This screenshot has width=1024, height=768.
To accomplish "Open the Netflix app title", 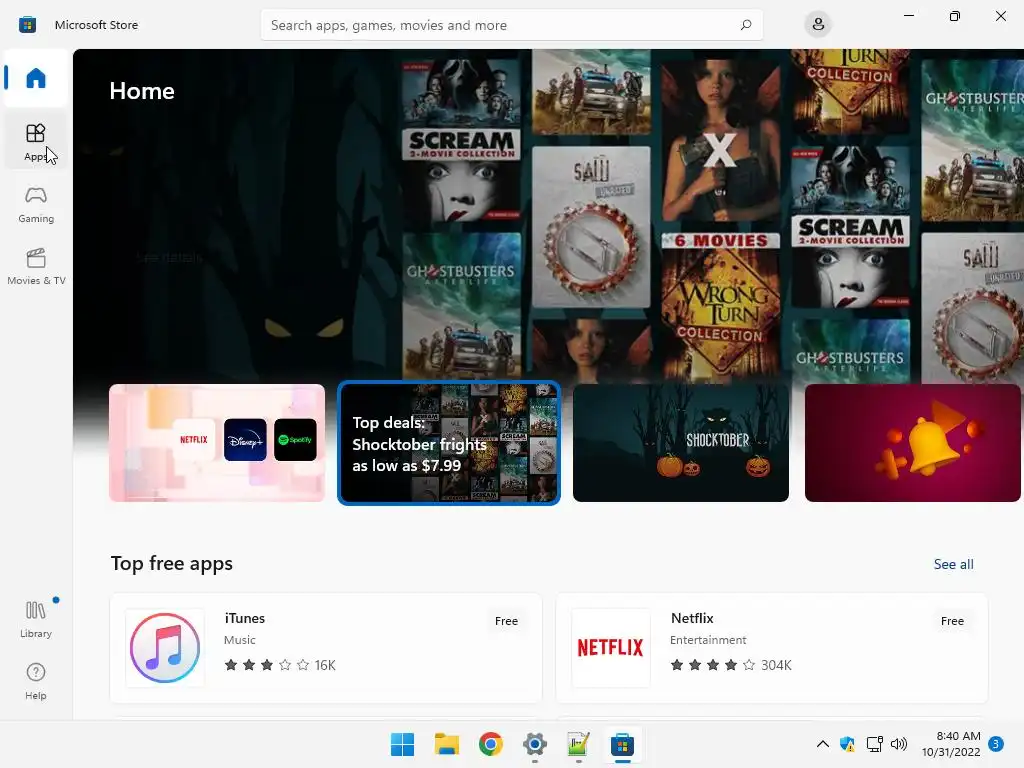I will (x=692, y=618).
